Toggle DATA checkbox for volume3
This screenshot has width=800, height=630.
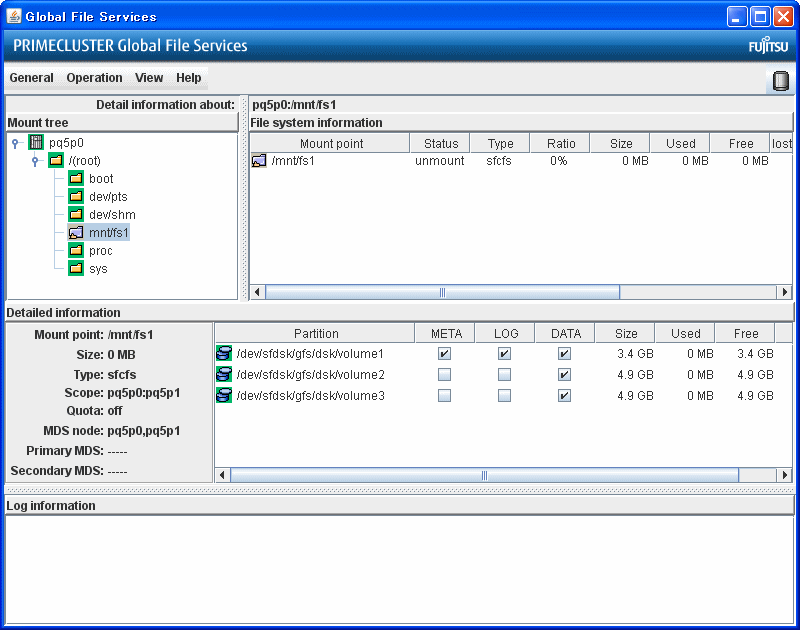(564, 396)
